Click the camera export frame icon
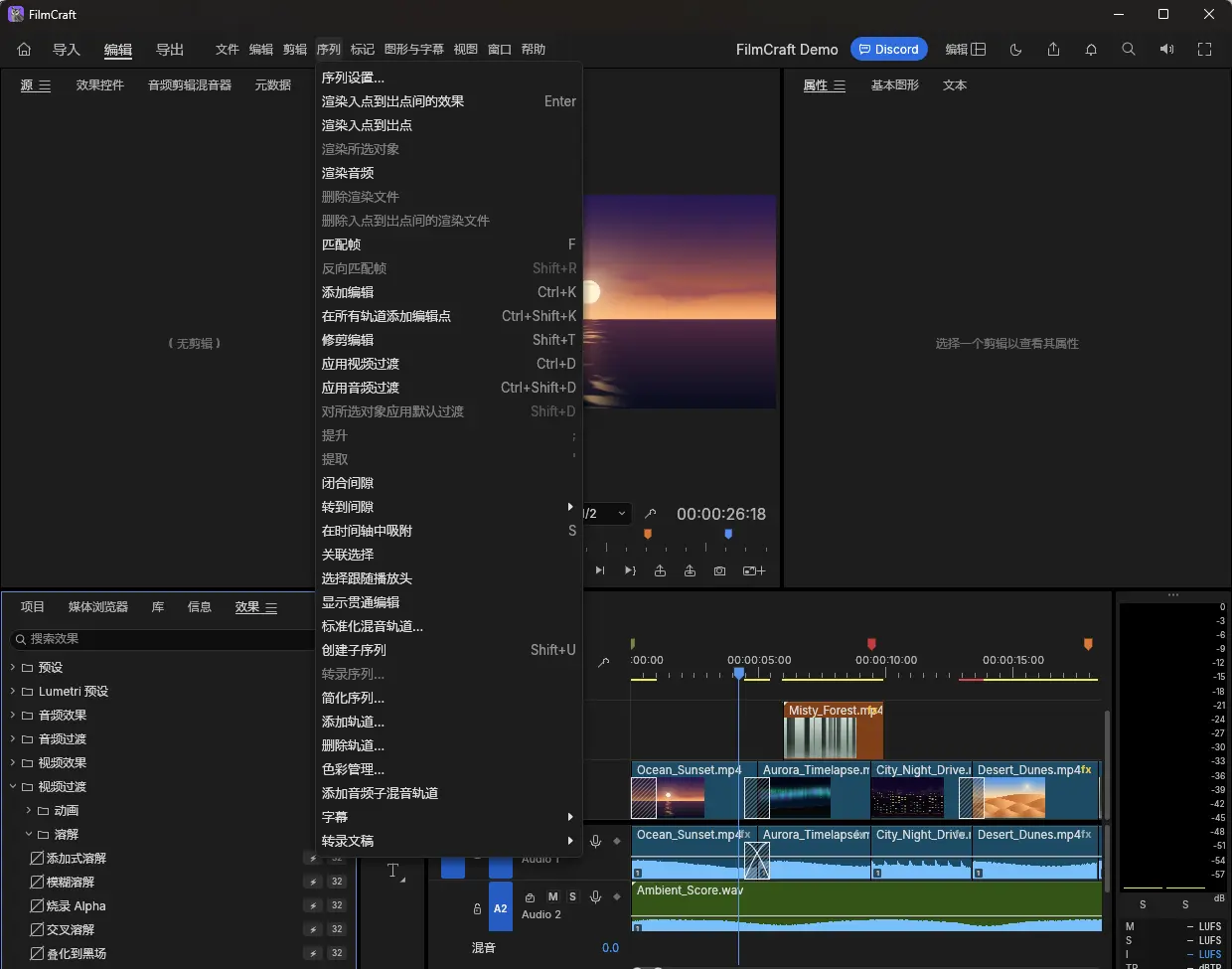1232x969 pixels. [x=719, y=570]
